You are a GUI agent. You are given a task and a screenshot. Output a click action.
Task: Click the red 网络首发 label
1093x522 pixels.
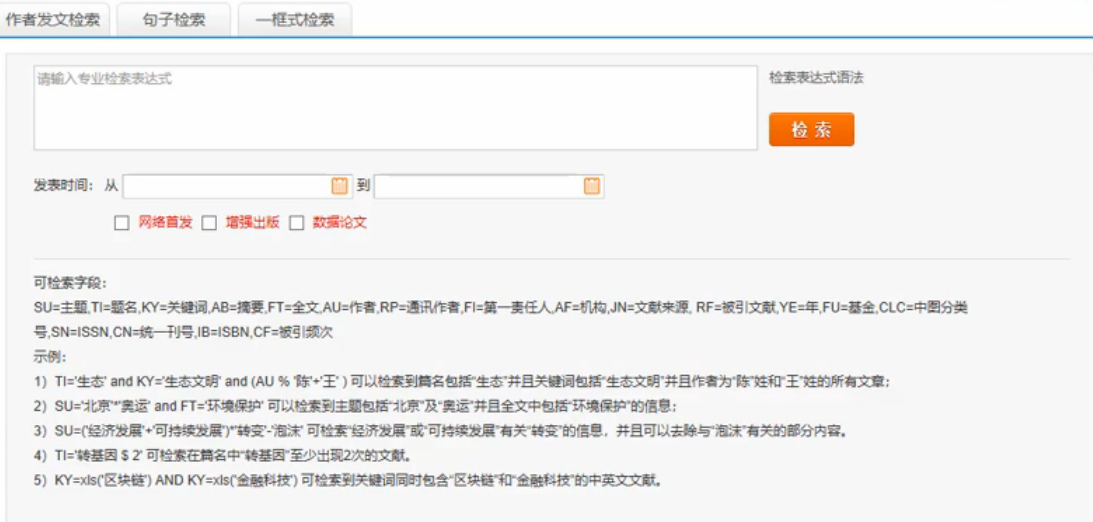(x=165, y=223)
